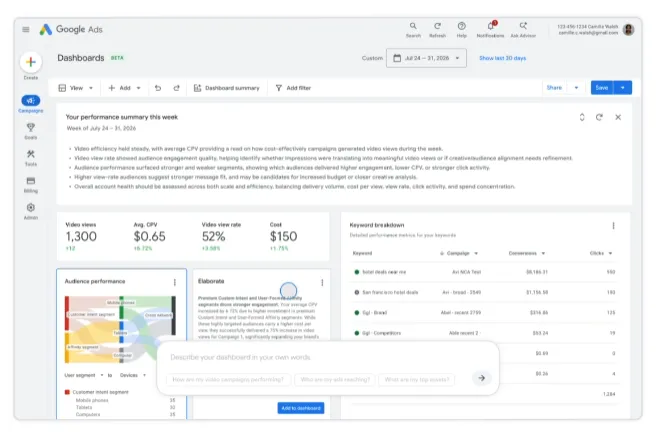Screen dimensions: 663x441
Task: Click Add to dashboard button
Action: click(301, 408)
